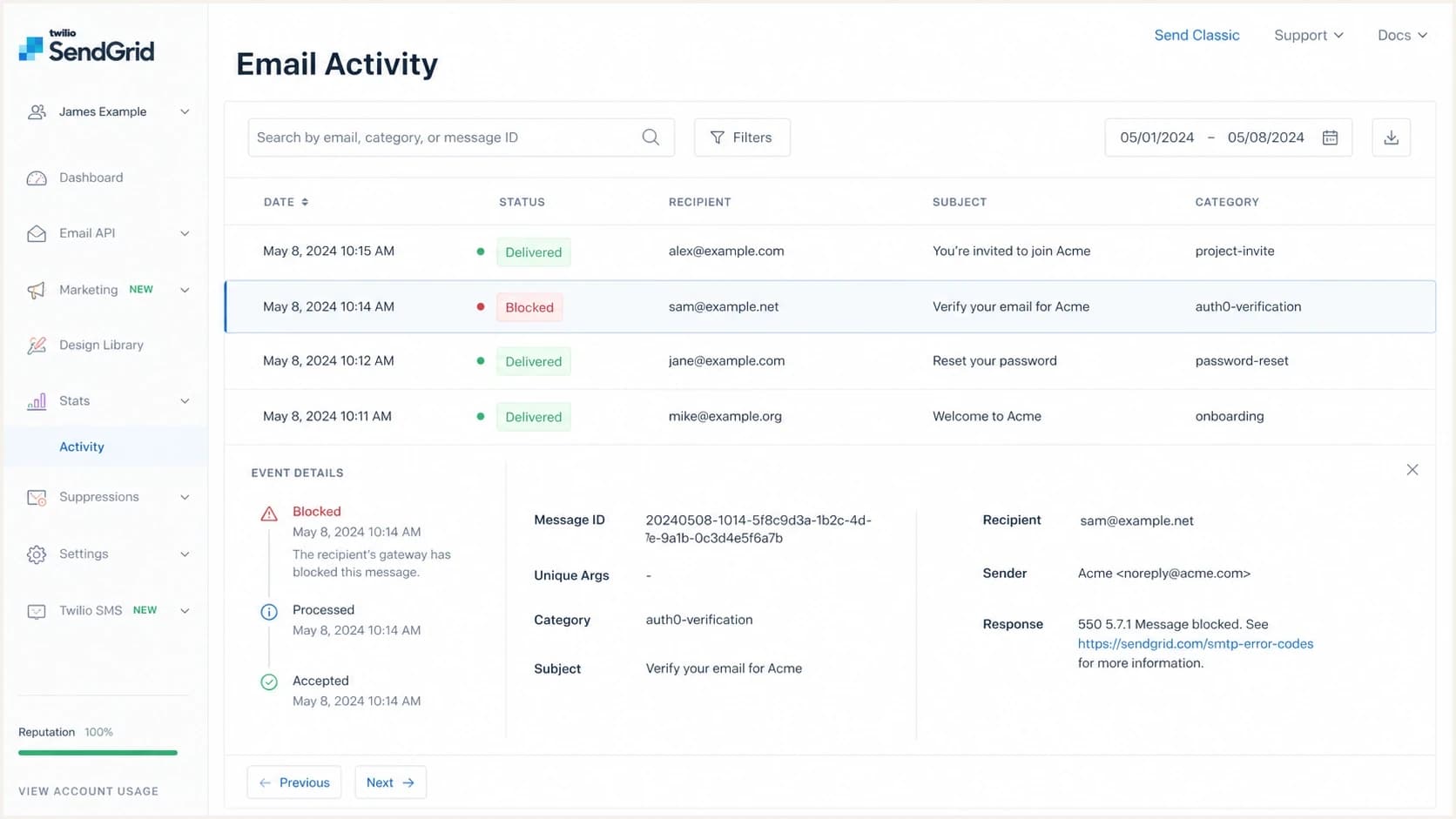Click the search magnifier icon

(x=650, y=138)
